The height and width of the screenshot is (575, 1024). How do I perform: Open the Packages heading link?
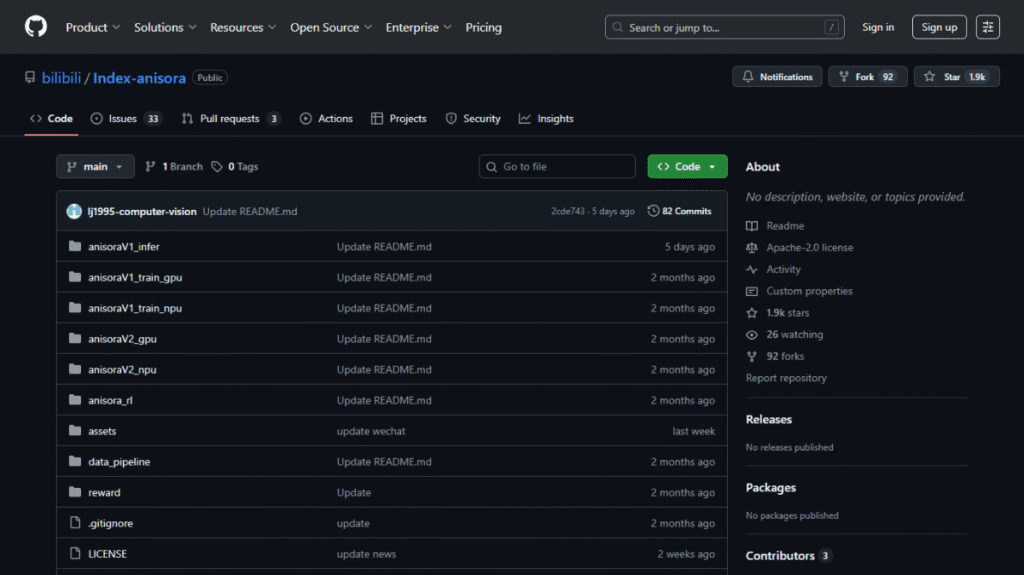click(771, 487)
